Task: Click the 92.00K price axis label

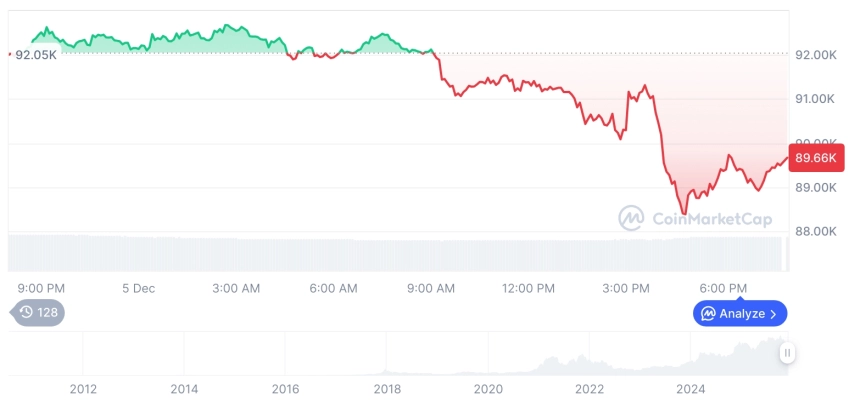Action: coord(815,55)
